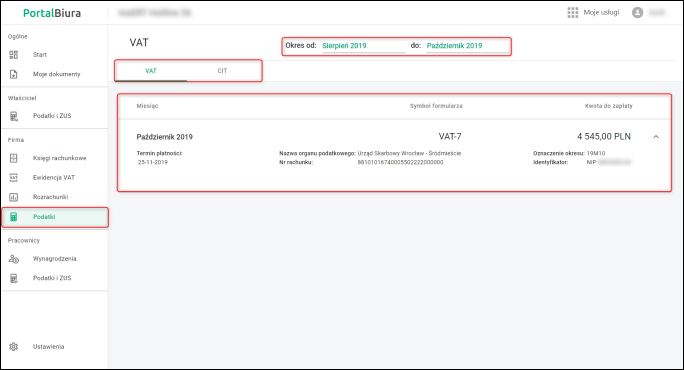
Task: Click the payment date 25-11-2019
Action: click(153, 162)
